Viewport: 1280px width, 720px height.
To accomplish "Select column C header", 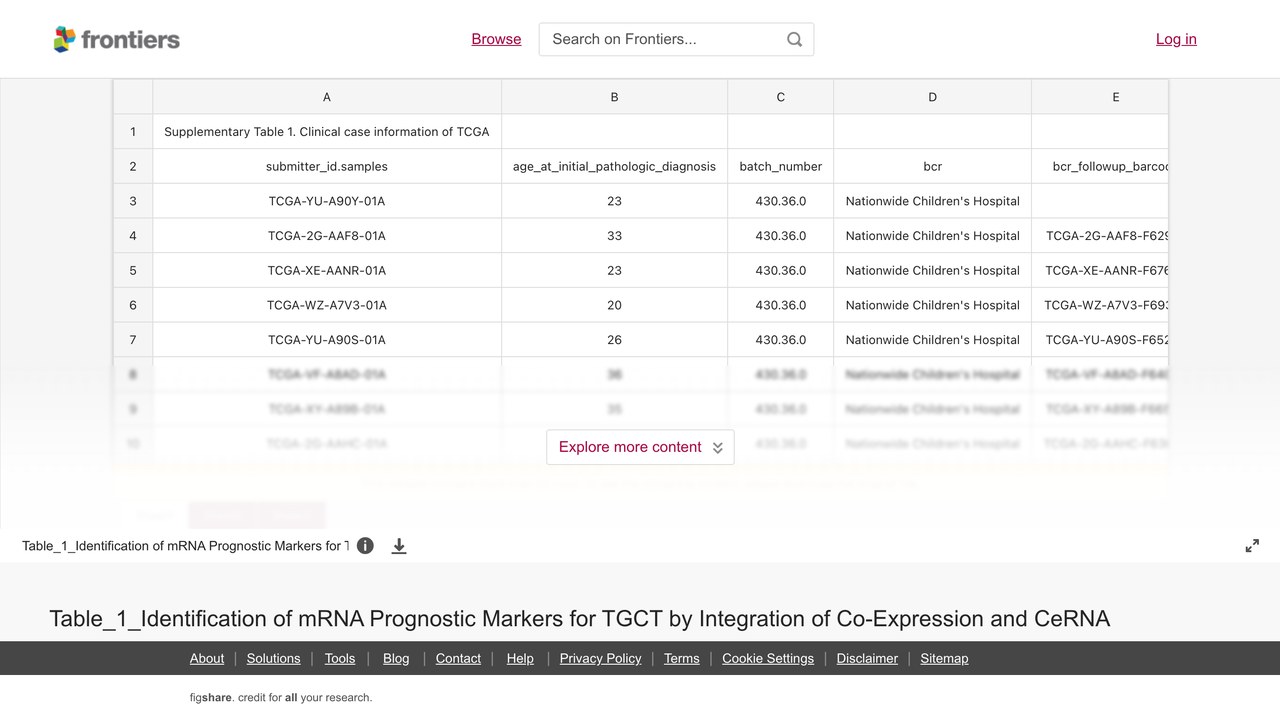I will tap(781, 97).
